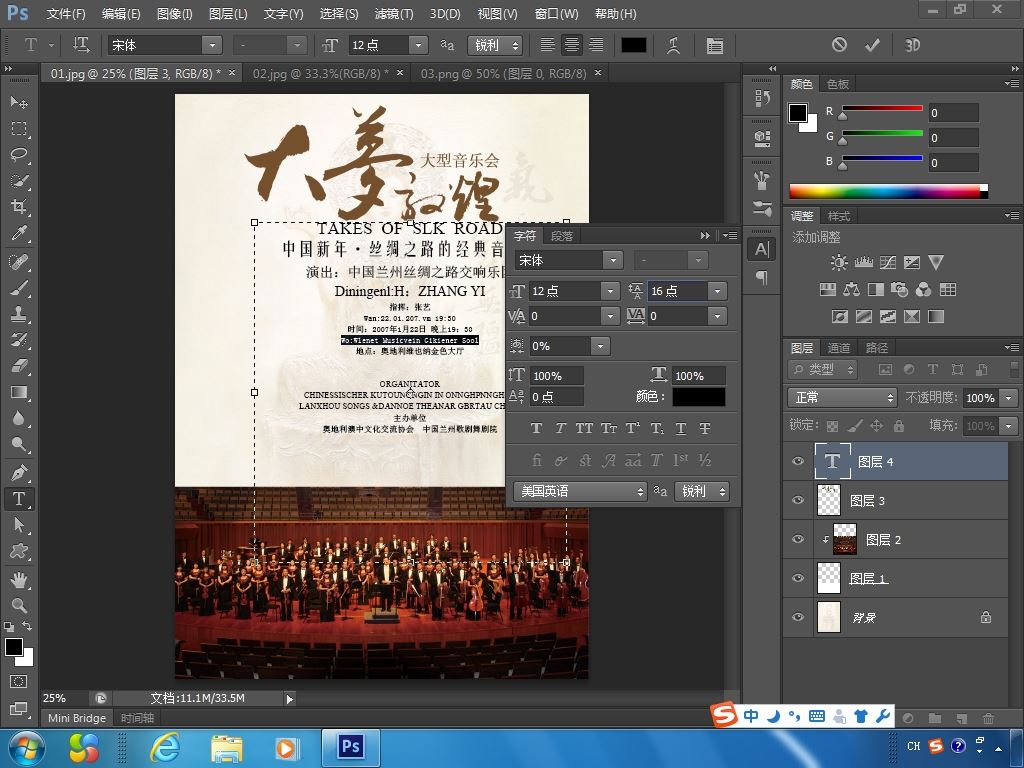Expand the 正常 blend mode dropdown
The image size is (1024, 768).
tap(842, 398)
